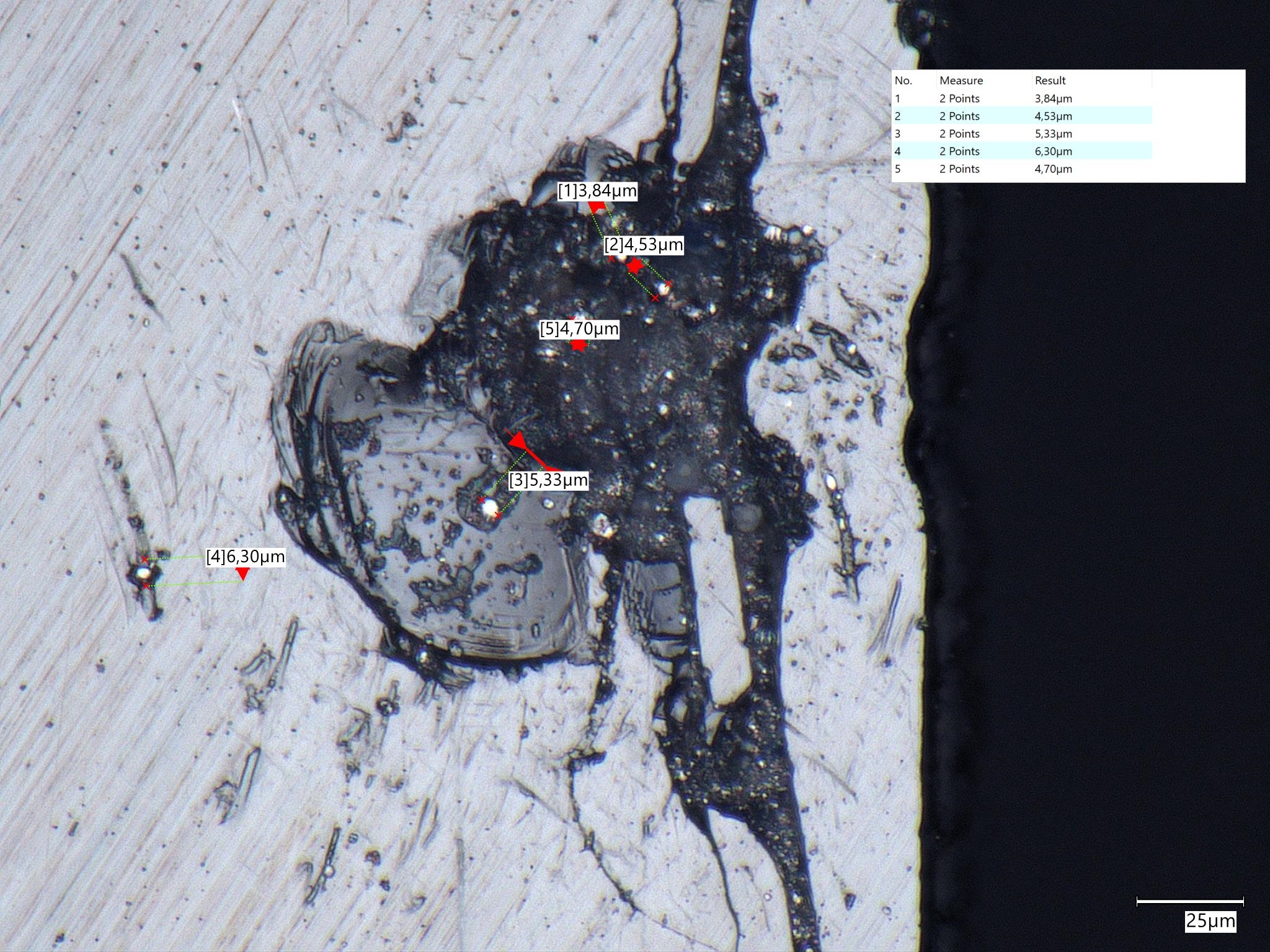
Task: Click the bright particle left of label [4]
Action: pos(143,573)
